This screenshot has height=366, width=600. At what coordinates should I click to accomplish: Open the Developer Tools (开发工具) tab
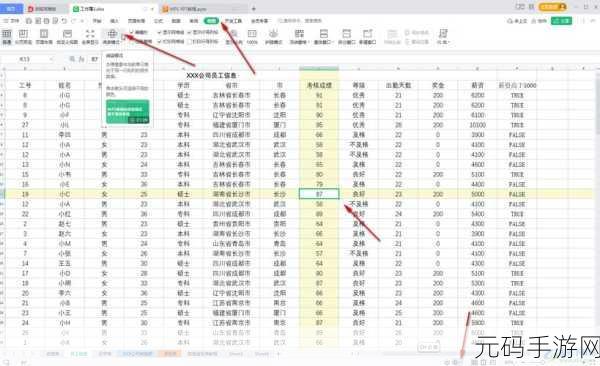coord(233,21)
